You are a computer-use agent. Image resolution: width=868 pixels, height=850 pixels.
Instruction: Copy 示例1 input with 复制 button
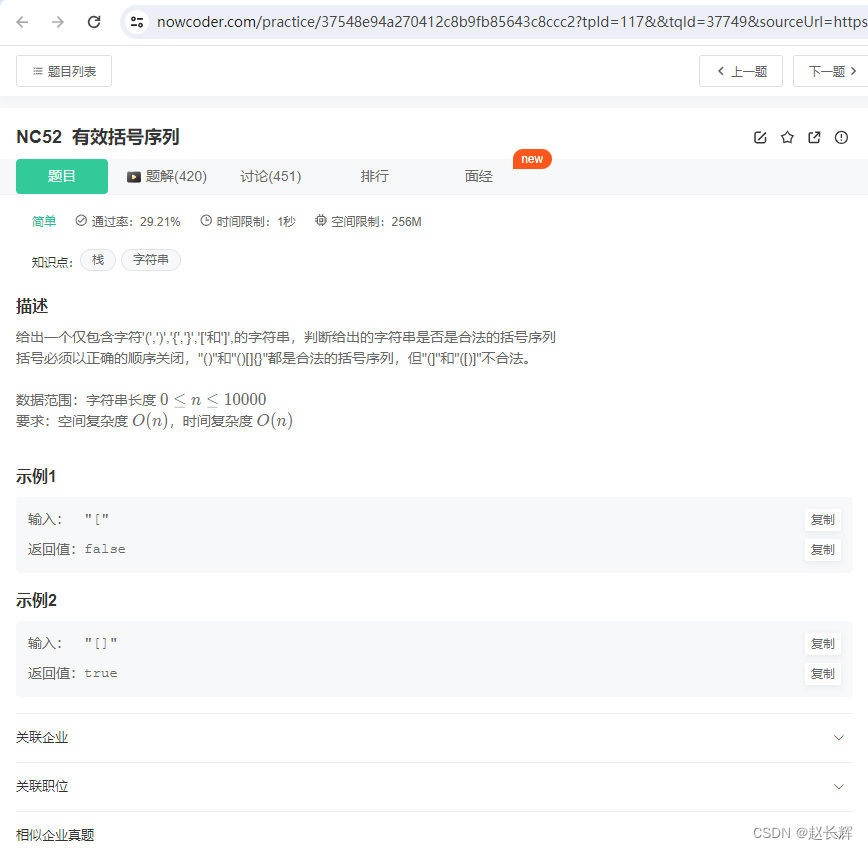822,519
